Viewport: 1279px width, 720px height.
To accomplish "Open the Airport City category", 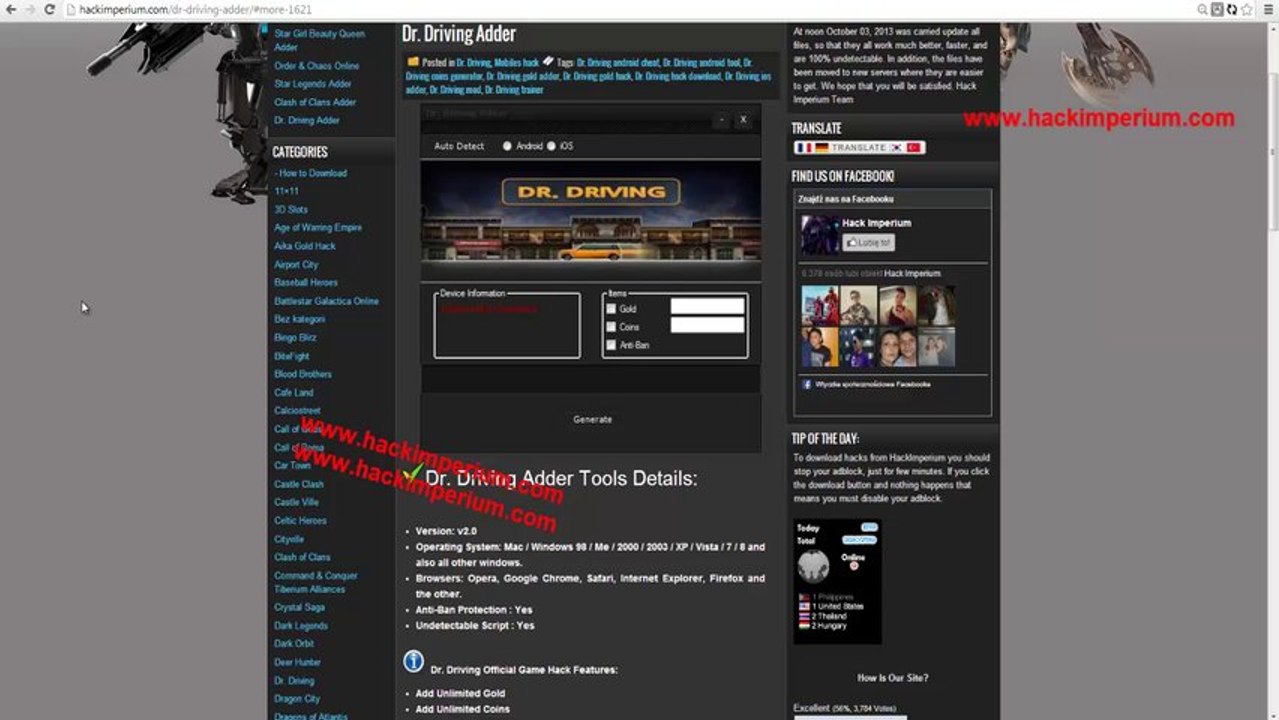I will click(x=296, y=265).
